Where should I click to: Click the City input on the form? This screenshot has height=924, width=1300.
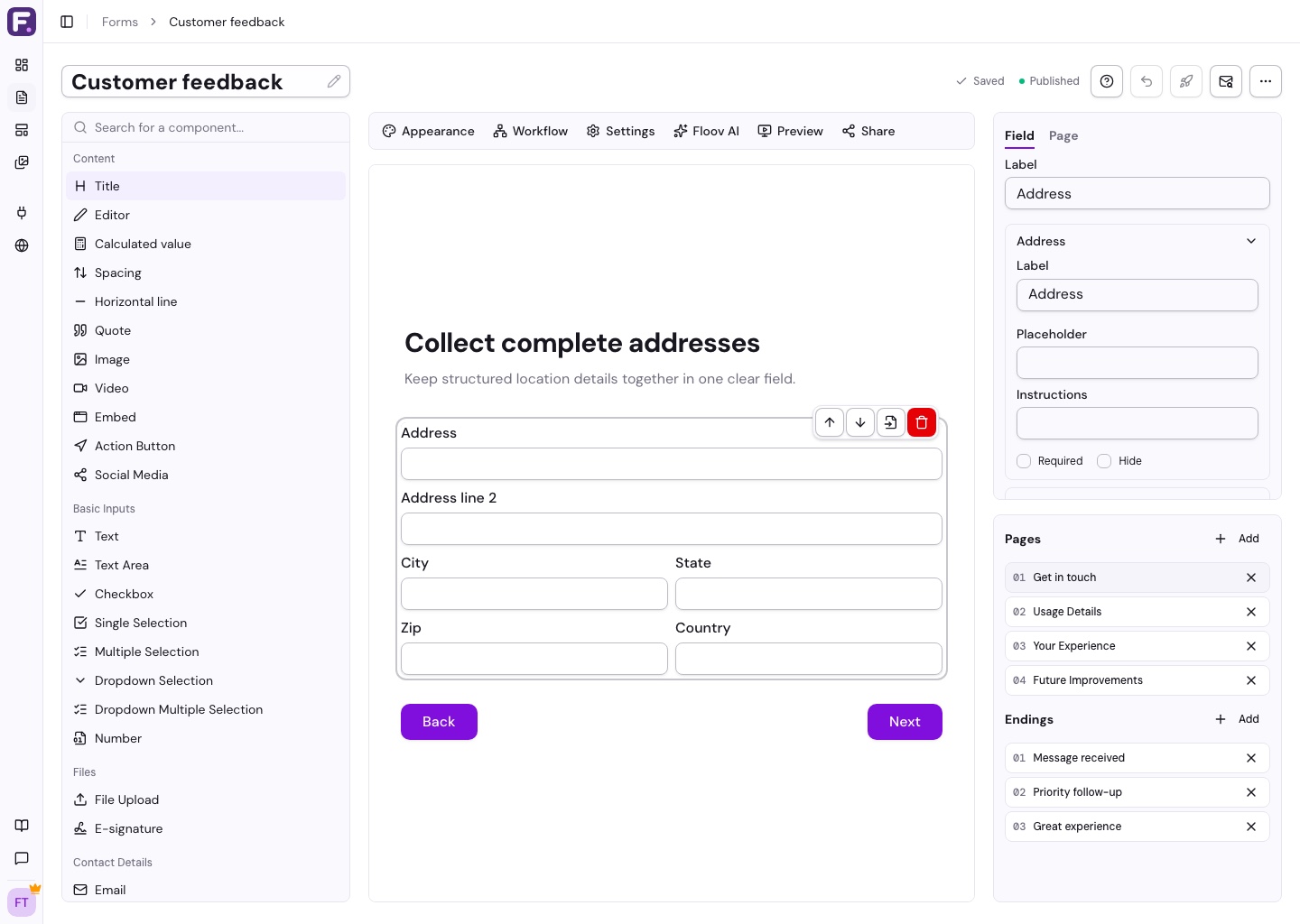[x=534, y=594]
